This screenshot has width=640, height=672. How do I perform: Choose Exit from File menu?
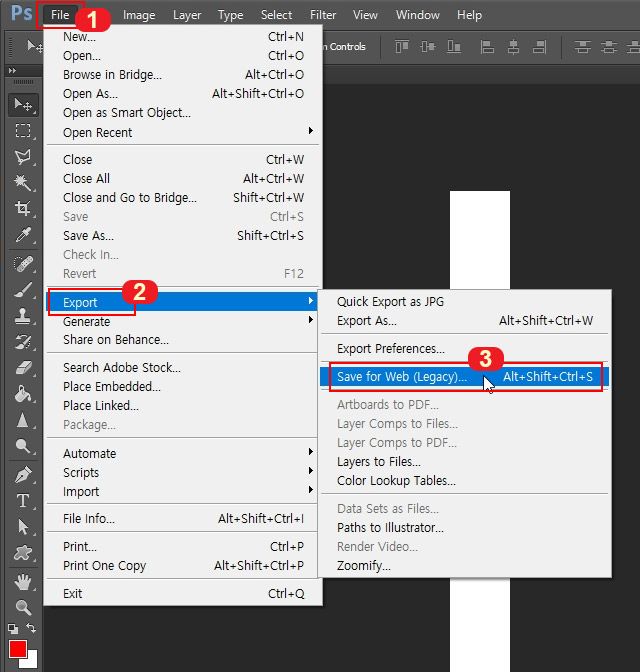point(183,594)
